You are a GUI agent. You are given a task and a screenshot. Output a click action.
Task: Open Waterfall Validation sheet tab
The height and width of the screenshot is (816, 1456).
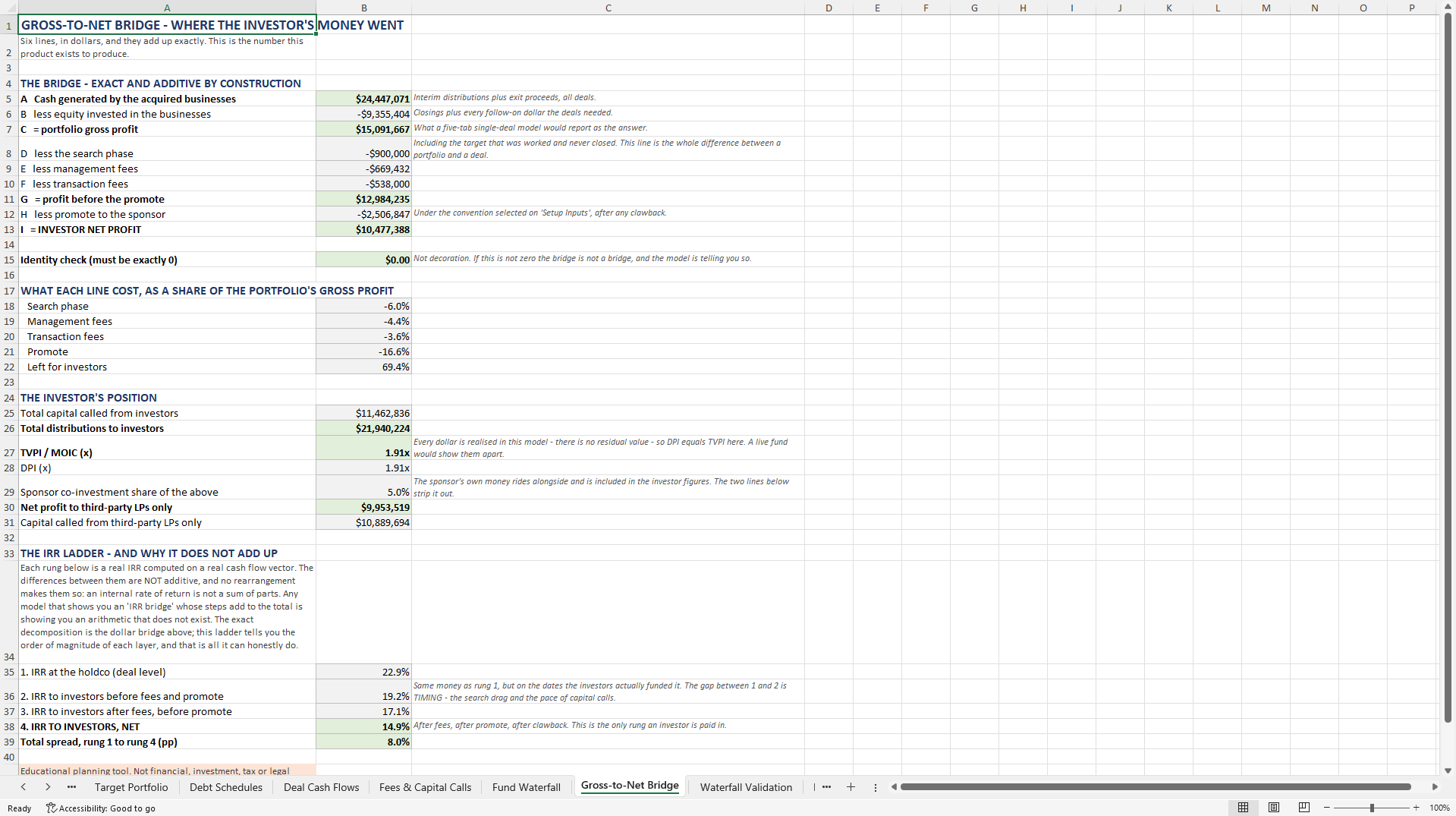tap(746, 787)
